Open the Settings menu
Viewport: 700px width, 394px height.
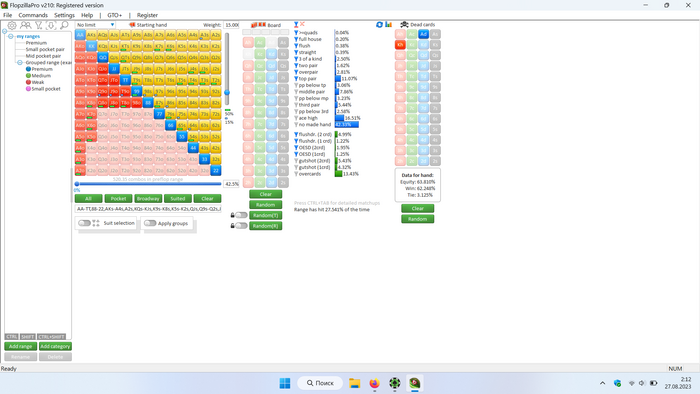click(64, 15)
